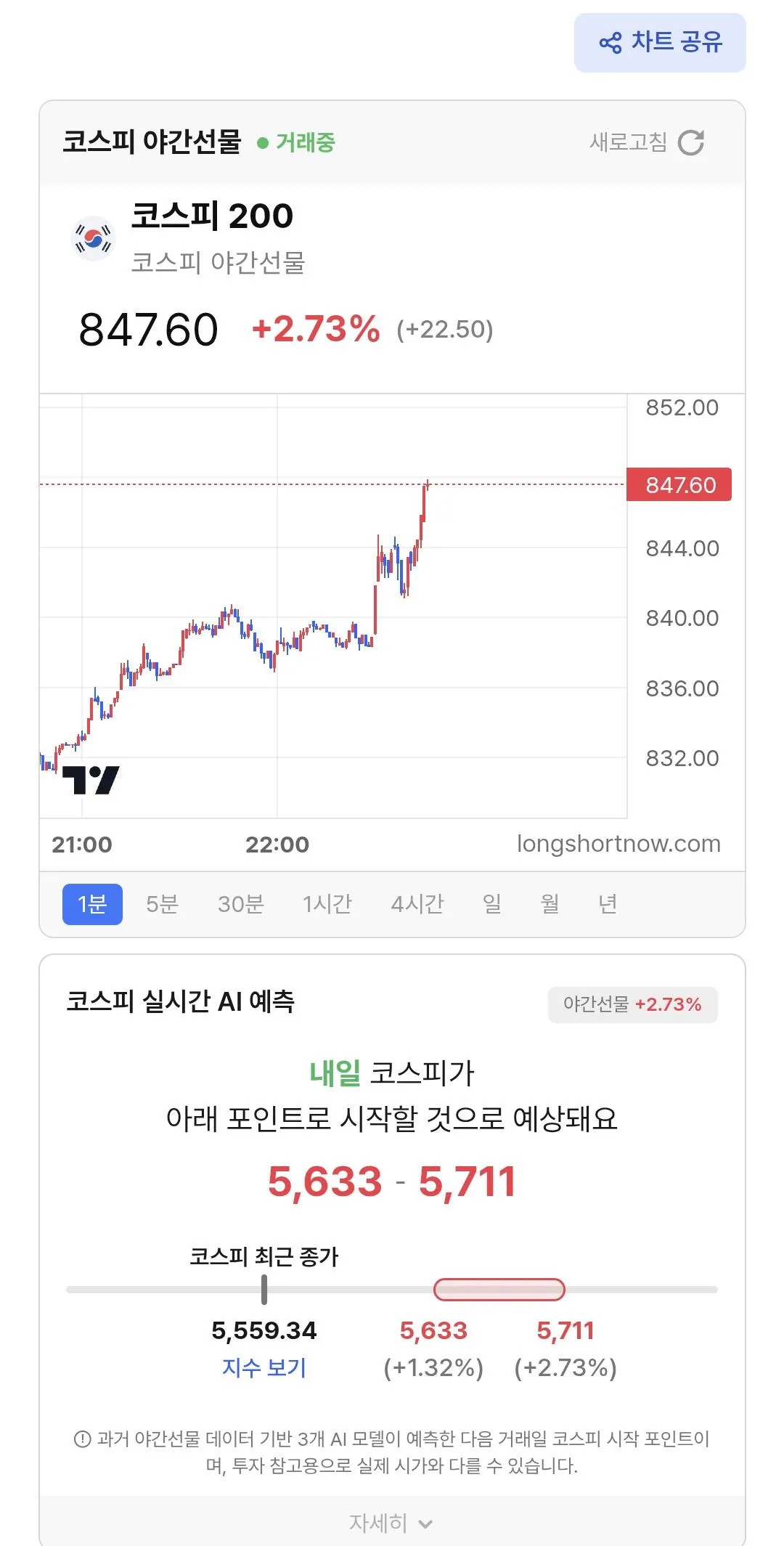Viewport: 784px width, 1546px height.
Task: Tap the 차트 공유 button
Action: pos(660,43)
